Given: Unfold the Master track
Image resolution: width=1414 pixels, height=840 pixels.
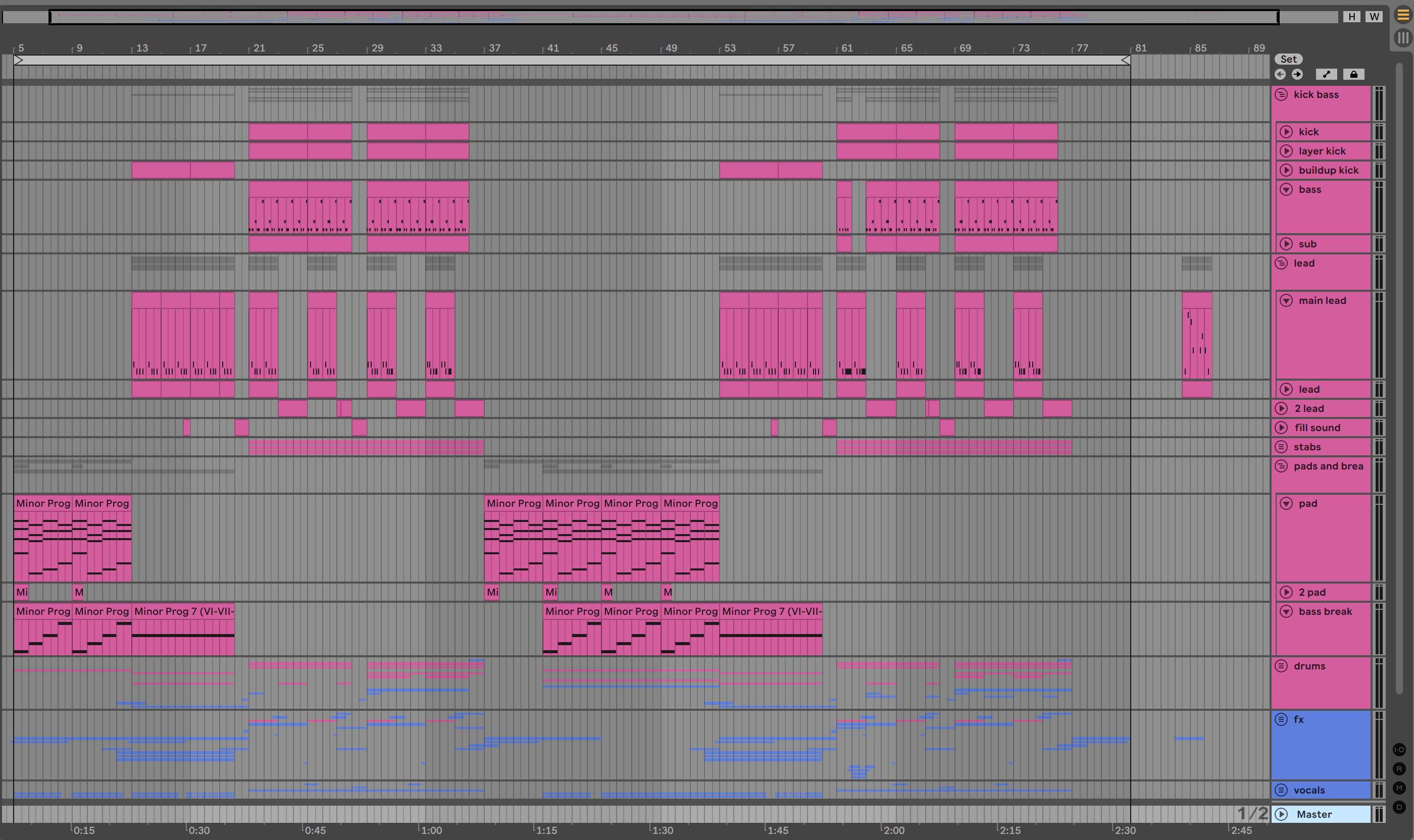Looking at the screenshot, I should pos(1282,814).
